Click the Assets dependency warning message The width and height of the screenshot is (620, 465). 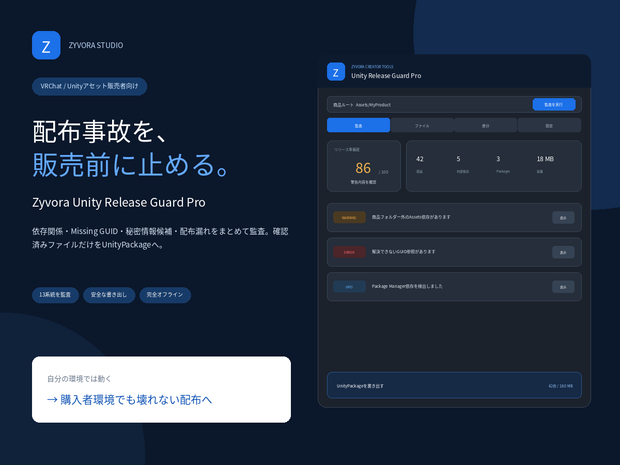pyautogui.click(x=411, y=217)
